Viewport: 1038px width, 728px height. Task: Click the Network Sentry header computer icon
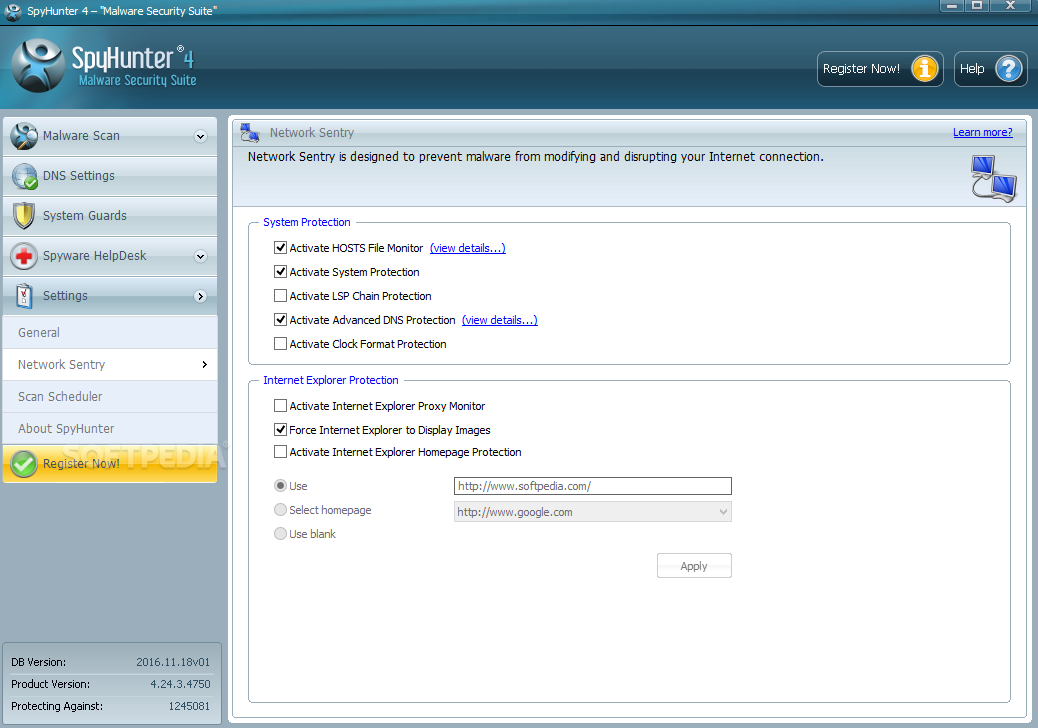click(x=250, y=132)
